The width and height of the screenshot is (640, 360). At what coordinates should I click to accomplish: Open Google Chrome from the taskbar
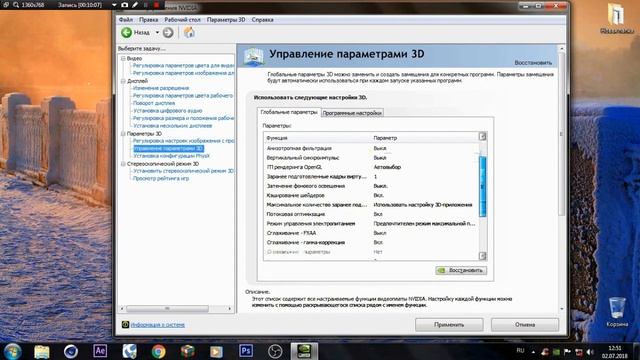coord(158,351)
